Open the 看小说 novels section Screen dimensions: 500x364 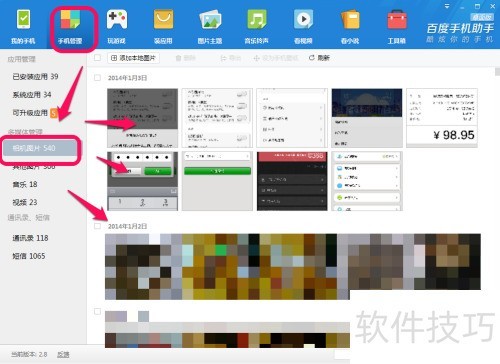point(350,27)
